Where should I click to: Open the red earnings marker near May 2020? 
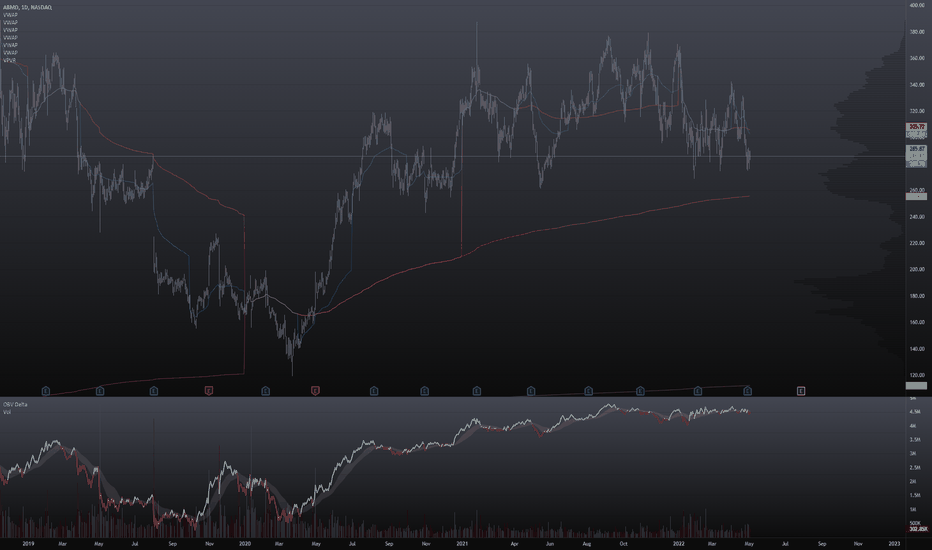click(315, 391)
